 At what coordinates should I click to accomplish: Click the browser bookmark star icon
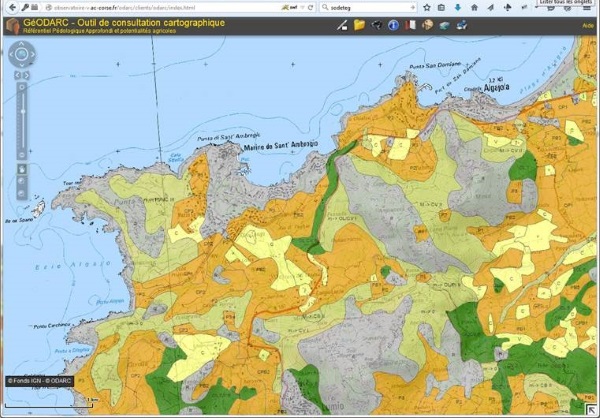(426, 7)
